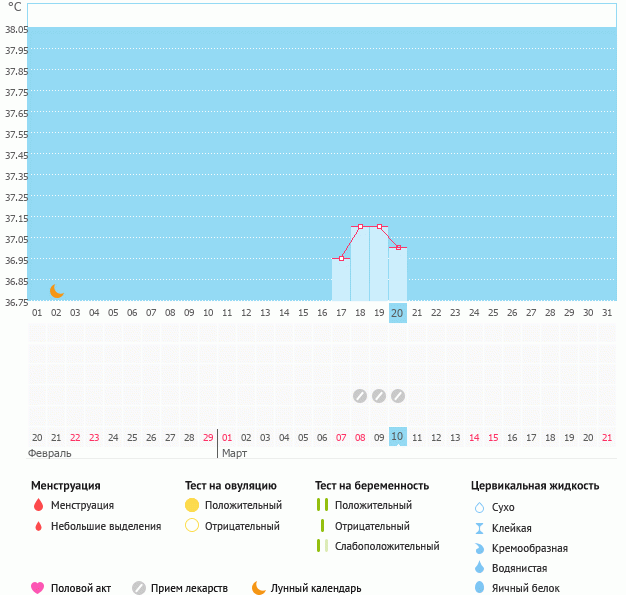The width and height of the screenshot is (626, 595).
Task: Click the pink heart icon in the legend
Action: tap(38, 588)
